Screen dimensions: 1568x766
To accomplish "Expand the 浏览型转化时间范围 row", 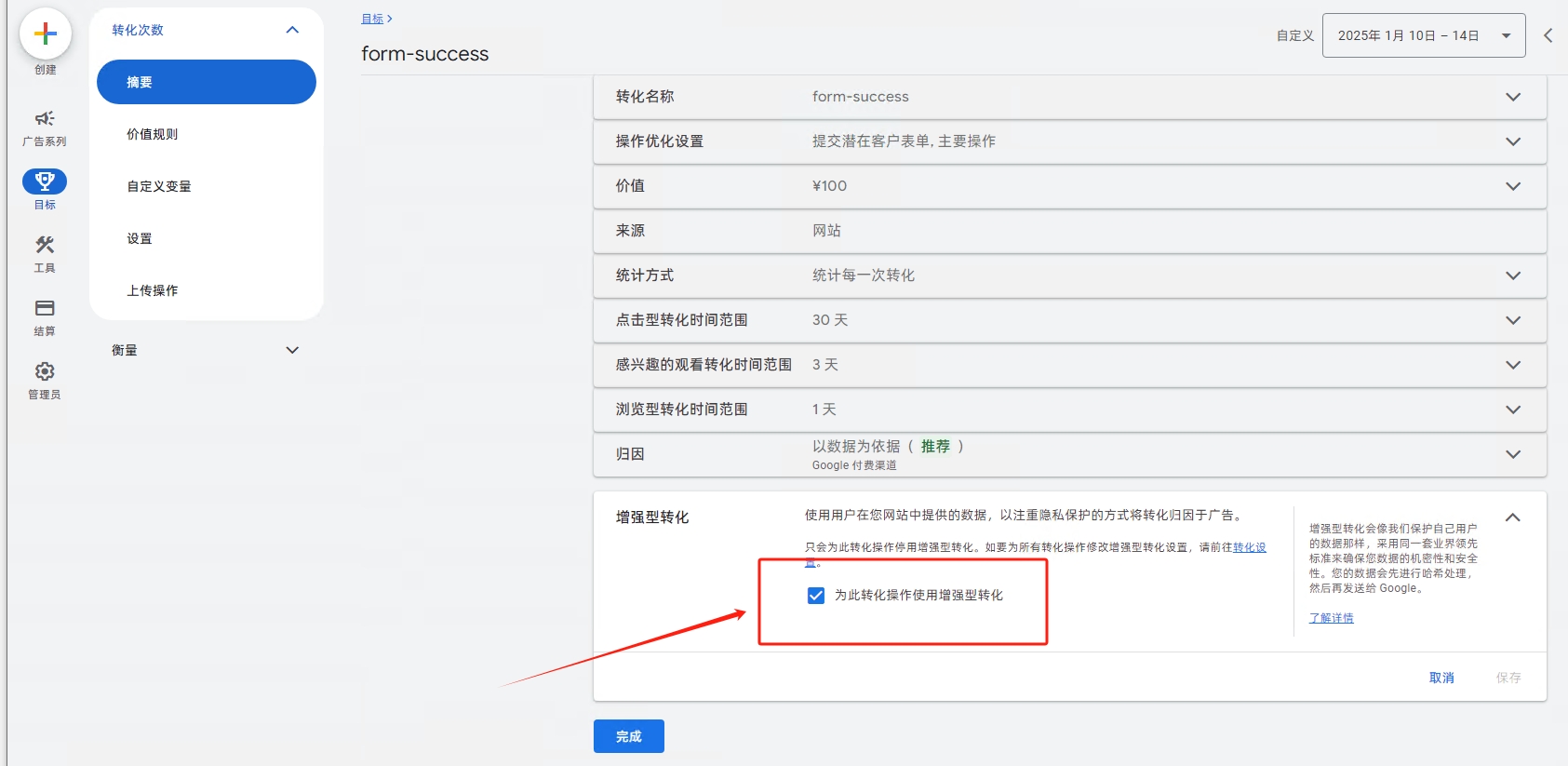I will [x=1513, y=410].
